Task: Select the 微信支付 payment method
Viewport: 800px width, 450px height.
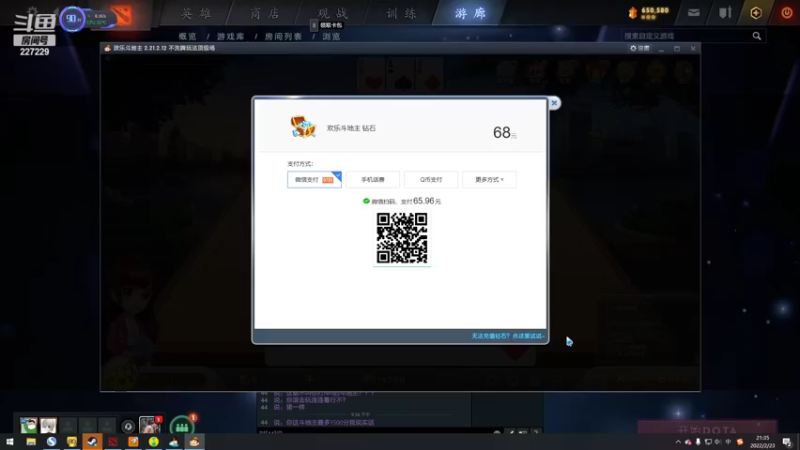Action: (314, 180)
